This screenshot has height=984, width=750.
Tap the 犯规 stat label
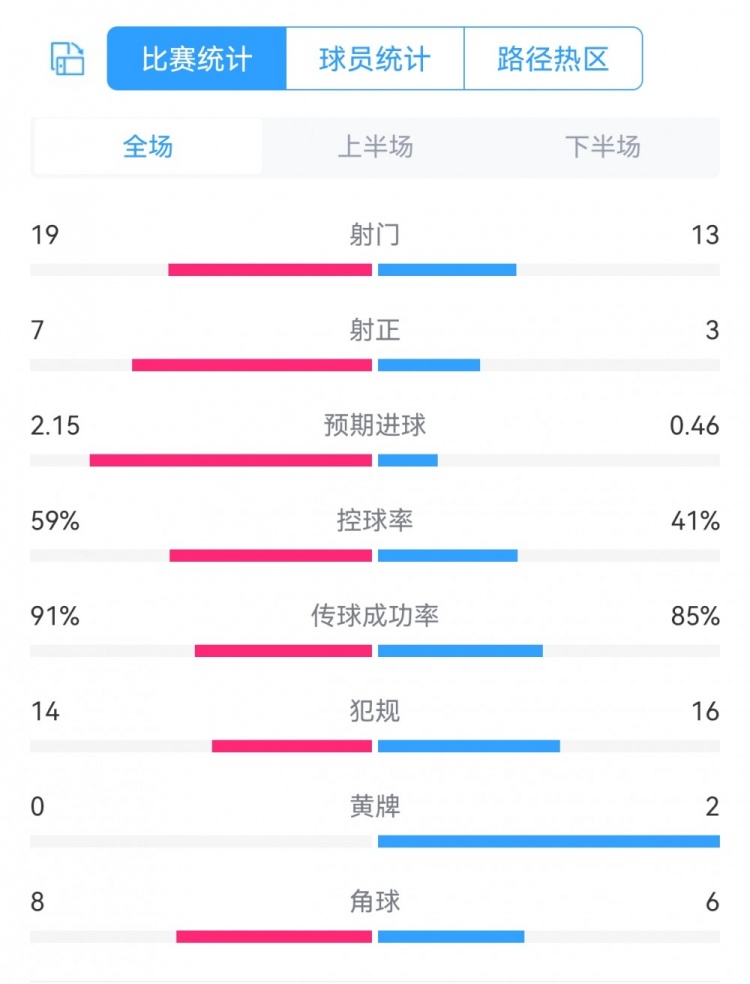[375, 711]
